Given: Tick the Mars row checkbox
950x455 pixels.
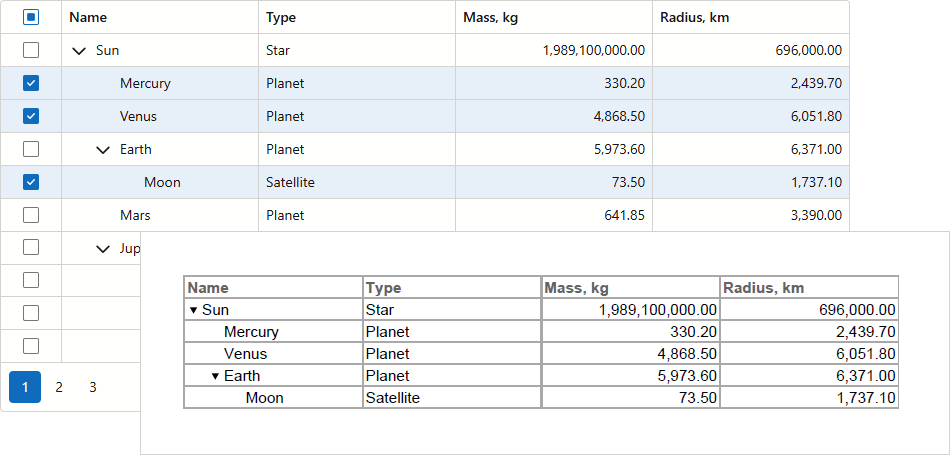Looking at the screenshot, I should tap(31, 215).
